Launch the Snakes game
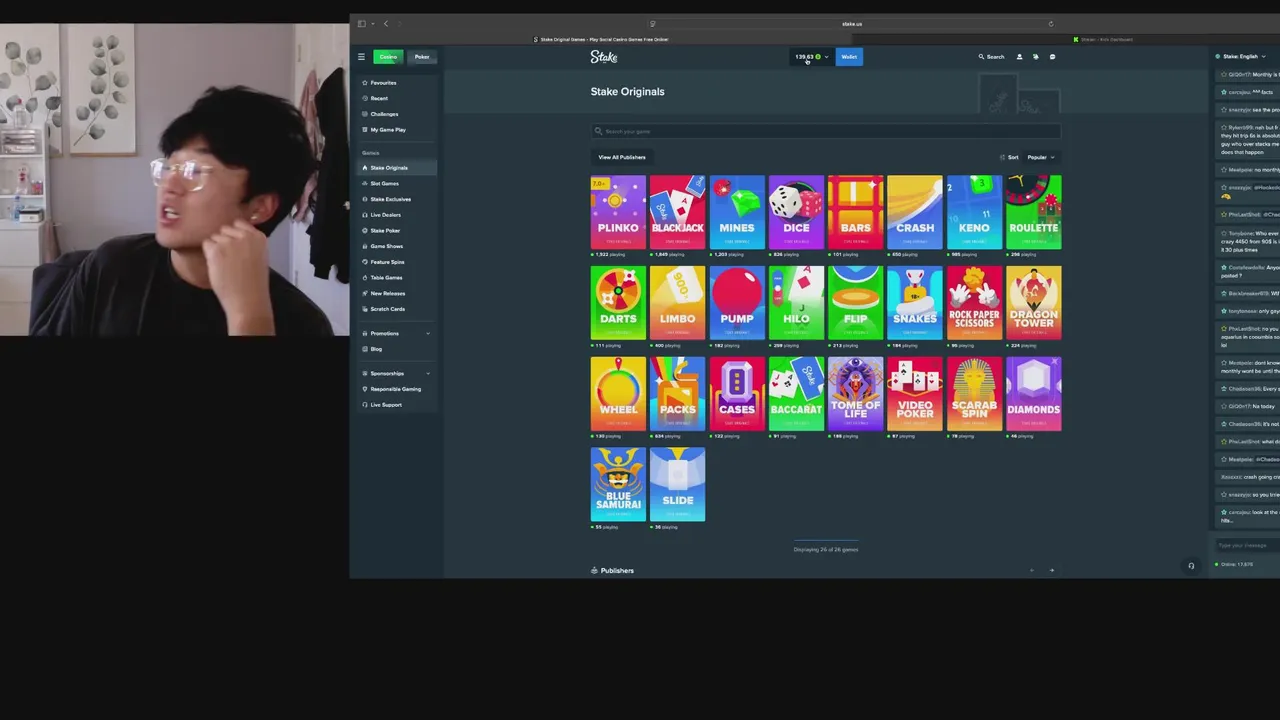Image resolution: width=1280 pixels, height=720 pixels. coord(915,302)
